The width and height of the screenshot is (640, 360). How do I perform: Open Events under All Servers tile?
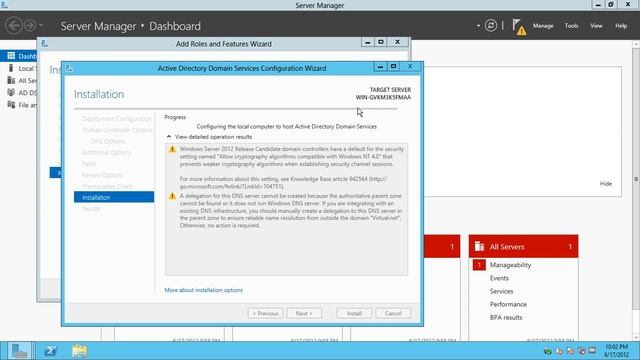[499, 278]
